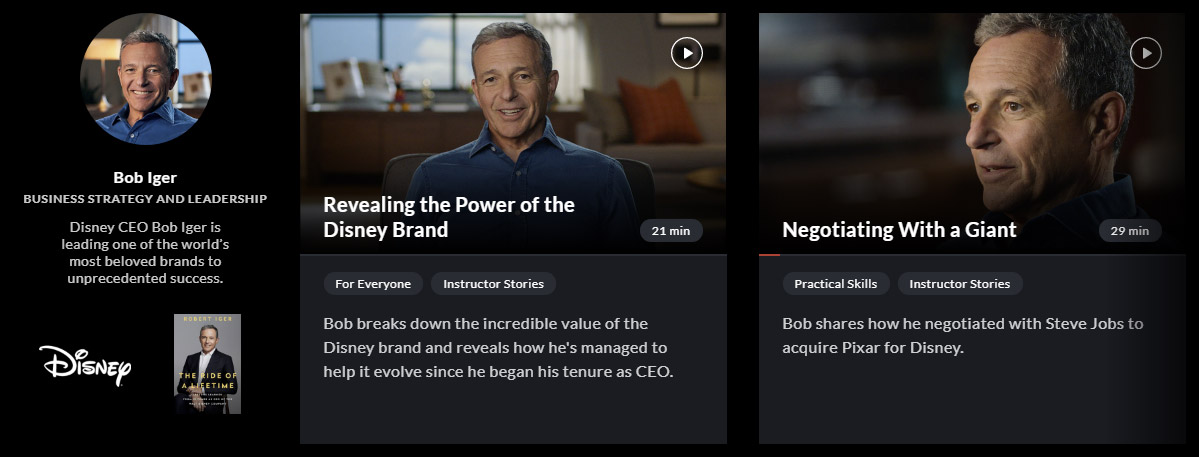Open The Ride of a Lifetime book cover

click(x=207, y=364)
